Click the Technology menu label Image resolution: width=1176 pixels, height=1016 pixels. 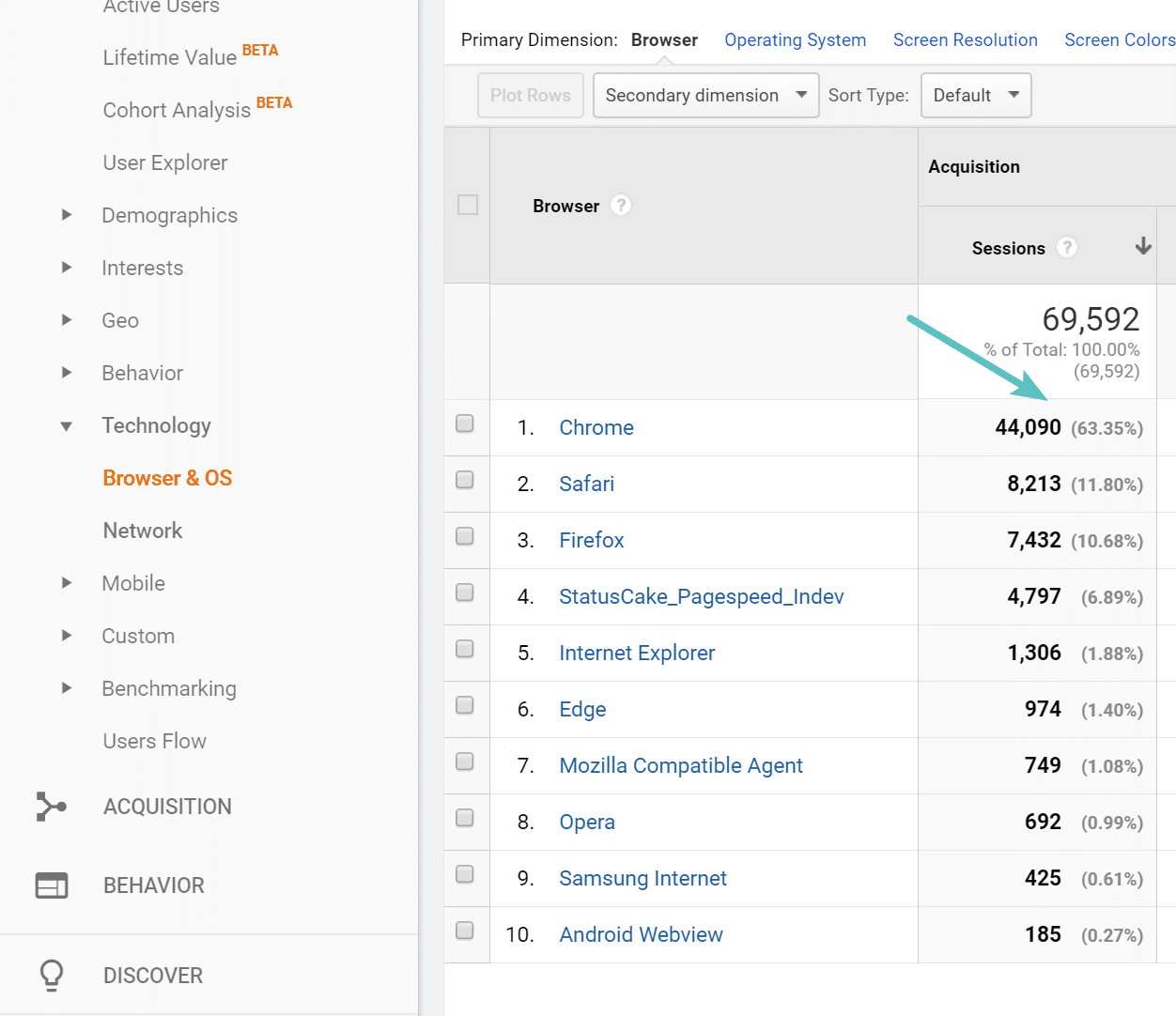156,425
